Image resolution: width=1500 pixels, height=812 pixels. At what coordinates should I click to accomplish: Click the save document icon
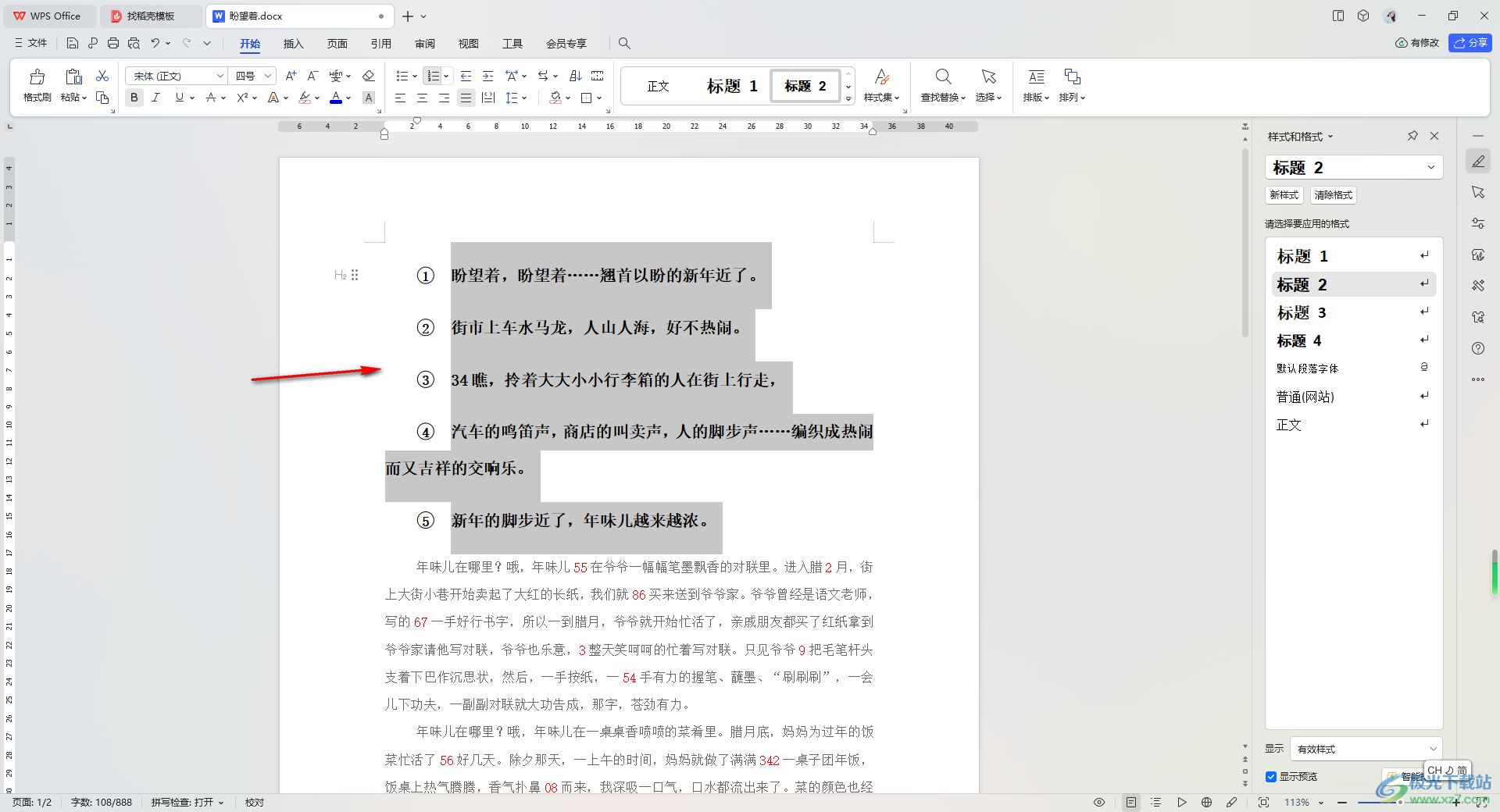pyautogui.click(x=73, y=43)
